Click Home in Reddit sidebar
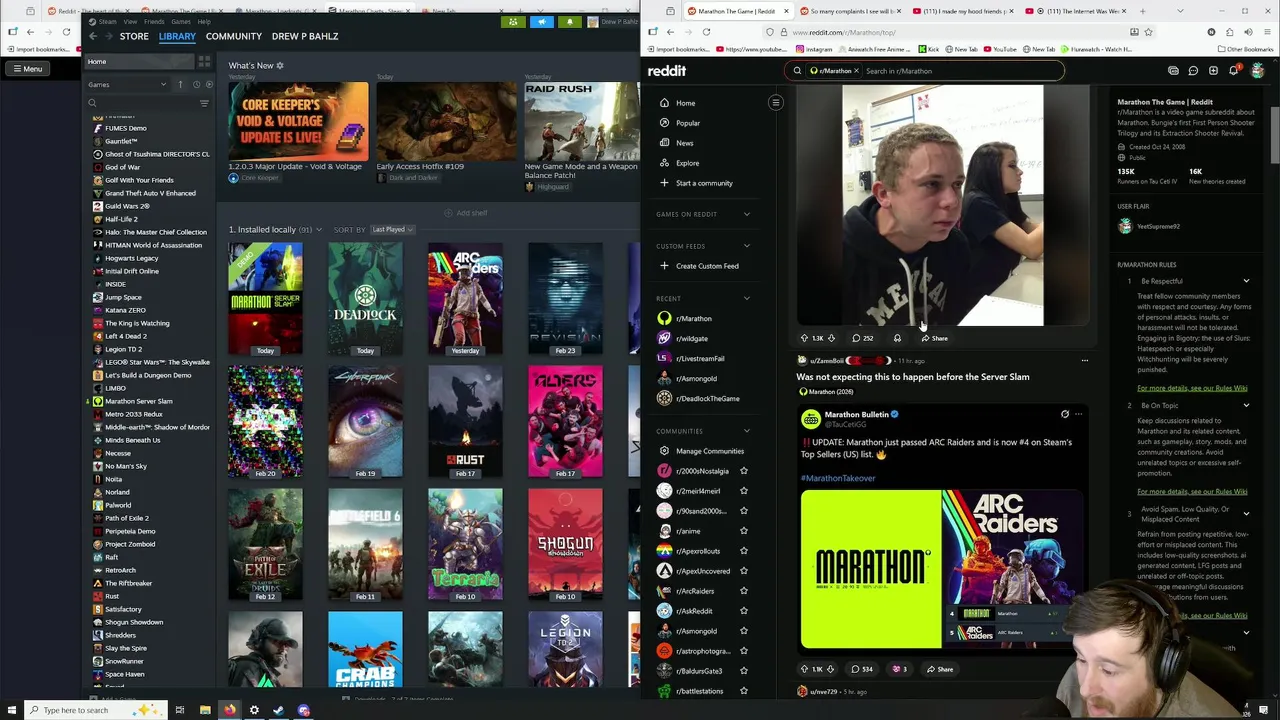The image size is (1280, 720). (685, 103)
